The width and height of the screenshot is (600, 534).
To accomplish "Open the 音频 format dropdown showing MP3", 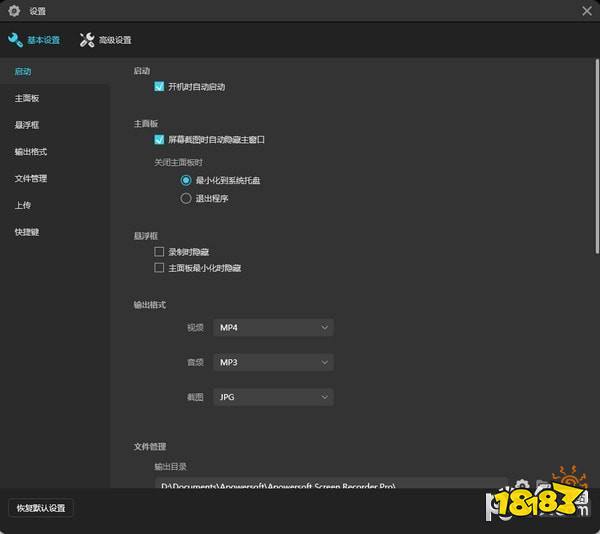I will pyautogui.click(x=273, y=362).
